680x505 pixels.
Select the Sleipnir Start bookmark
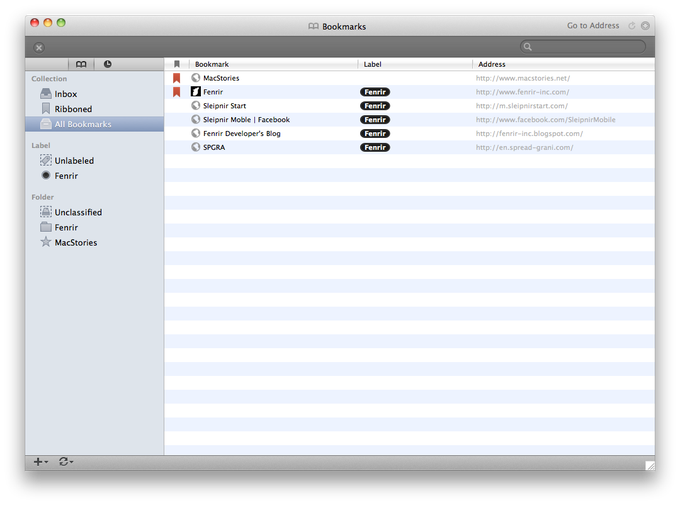coord(409,106)
